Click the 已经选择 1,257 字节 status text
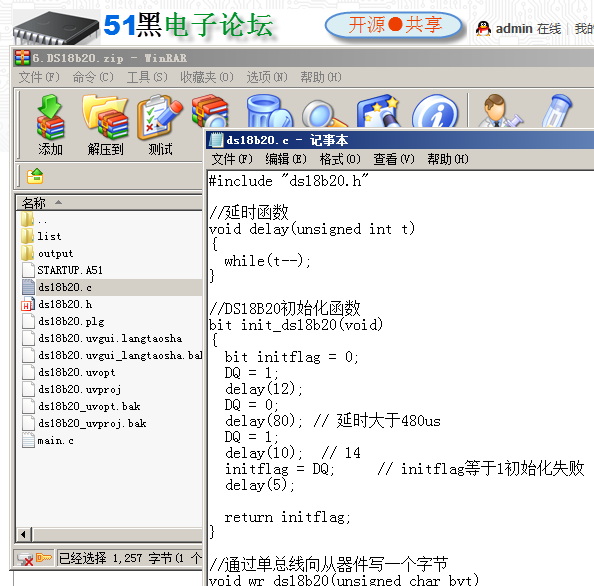Image resolution: width=594 pixels, height=586 pixels. (x=130, y=558)
